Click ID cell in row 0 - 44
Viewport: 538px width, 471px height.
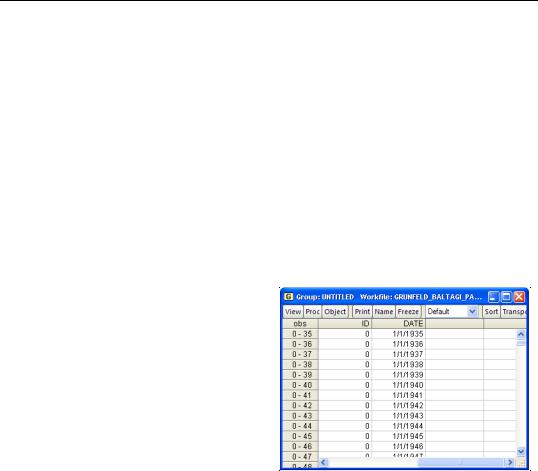[345, 426]
